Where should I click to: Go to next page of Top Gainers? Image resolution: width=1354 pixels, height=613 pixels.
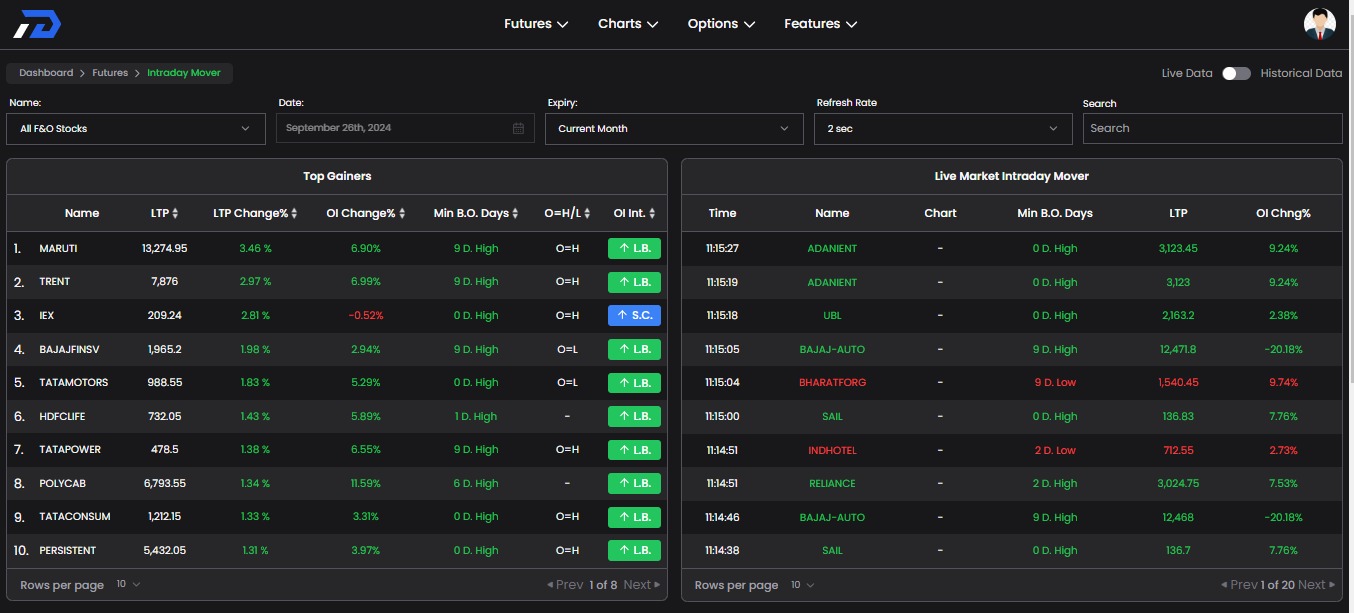(x=642, y=585)
